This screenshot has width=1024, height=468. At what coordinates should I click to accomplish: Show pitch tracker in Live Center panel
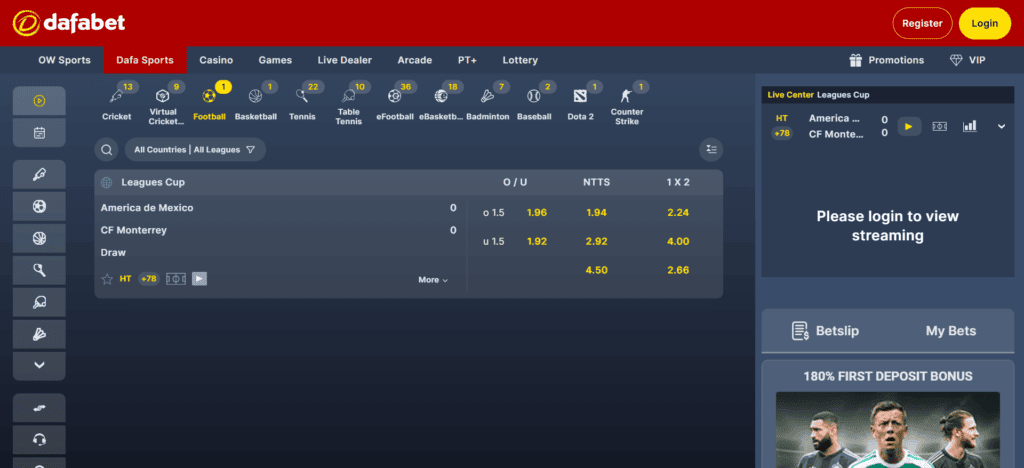pos(939,126)
